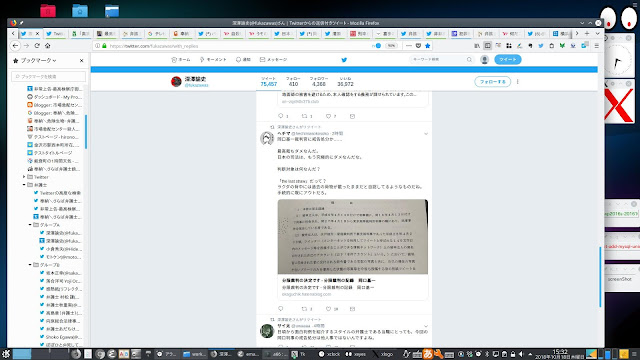The image size is (640, 360).
Task: Open the ダッシュボード - My Pro... bookmark
Action: [54, 97]
